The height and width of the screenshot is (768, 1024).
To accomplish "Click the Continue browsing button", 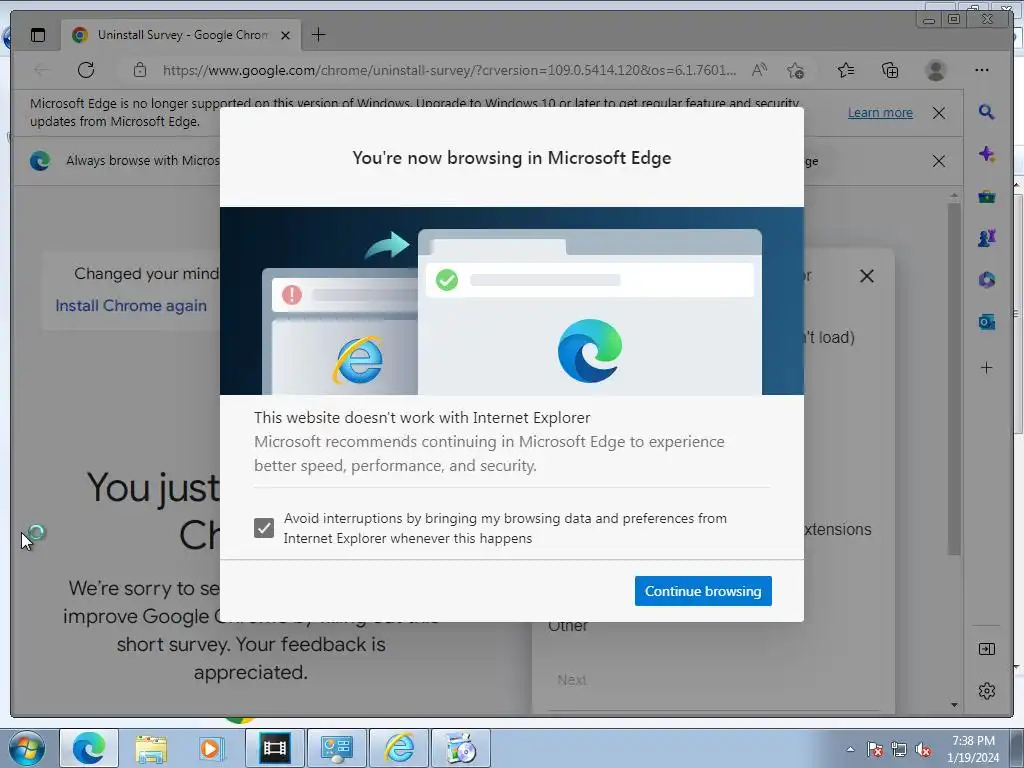I will 703,590.
